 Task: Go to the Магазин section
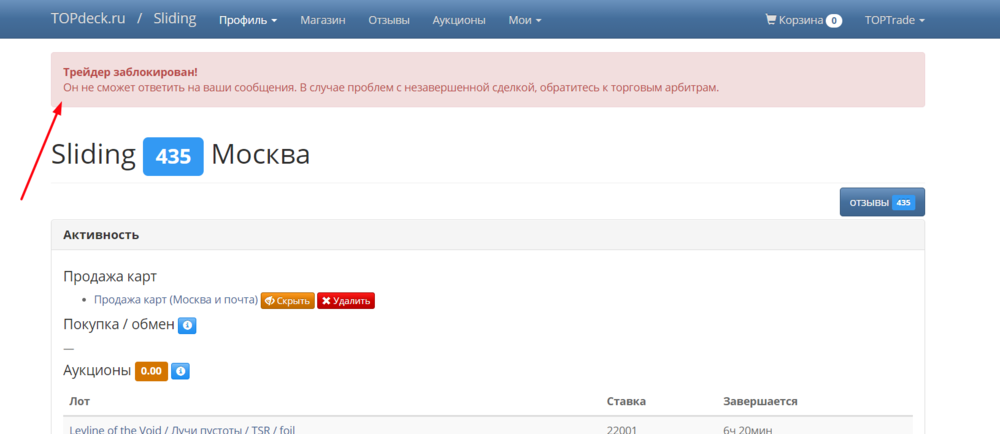323,20
